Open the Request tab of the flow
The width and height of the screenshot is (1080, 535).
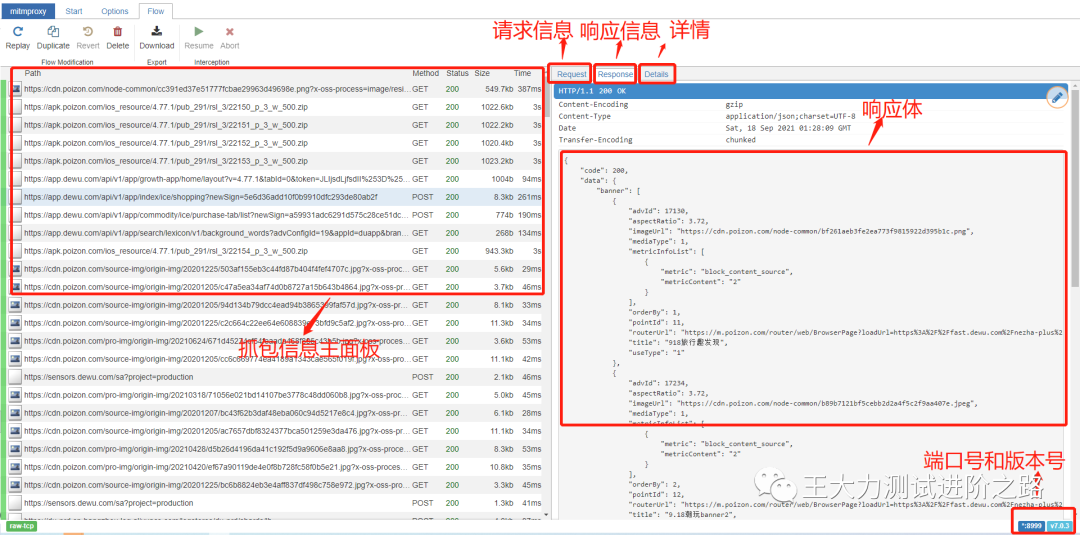tap(572, 74)
